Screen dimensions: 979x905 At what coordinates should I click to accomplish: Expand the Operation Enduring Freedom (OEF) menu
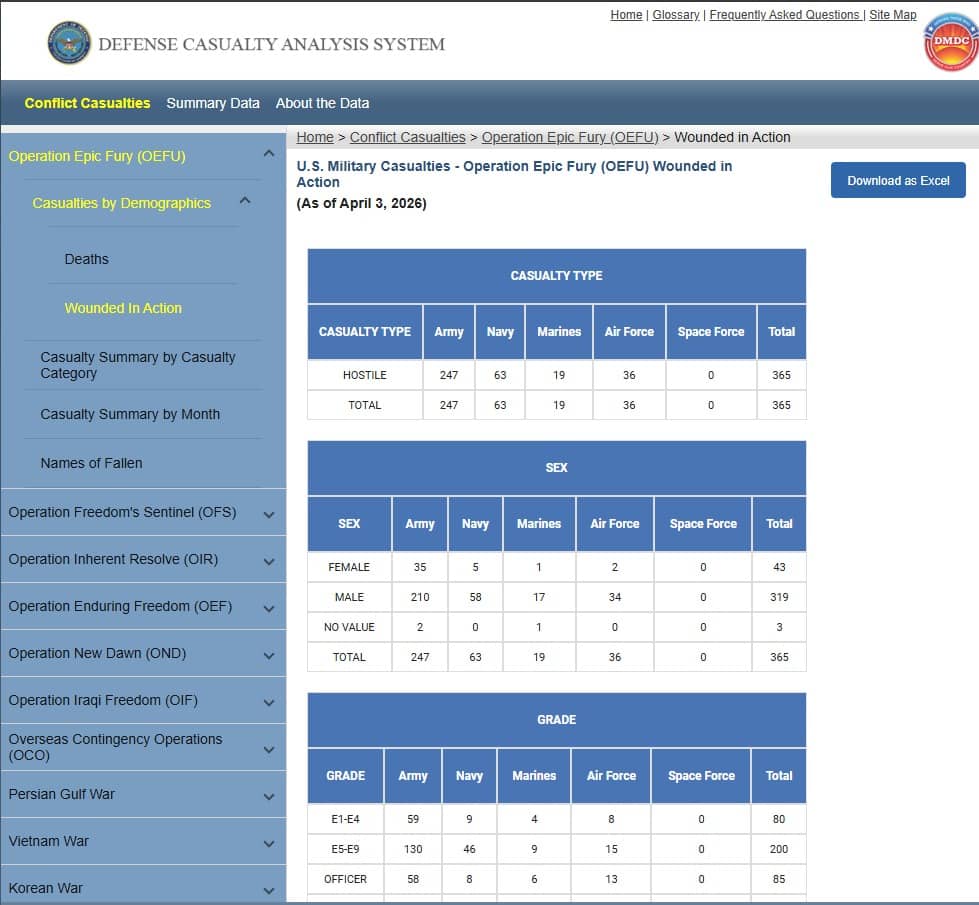(268, 608)
